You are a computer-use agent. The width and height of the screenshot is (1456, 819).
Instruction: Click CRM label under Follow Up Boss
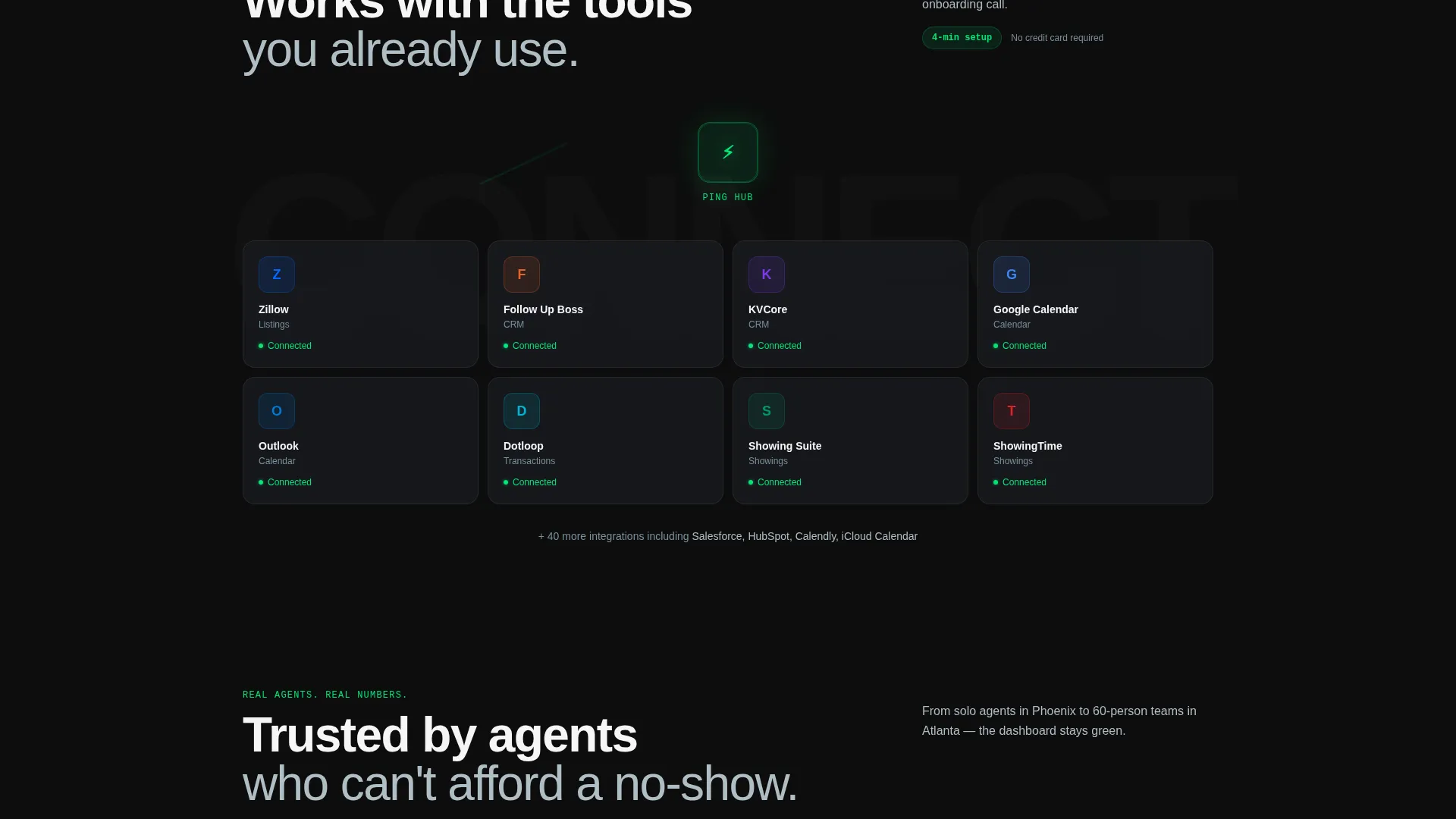pyautogui.click(x=513, y=325)
